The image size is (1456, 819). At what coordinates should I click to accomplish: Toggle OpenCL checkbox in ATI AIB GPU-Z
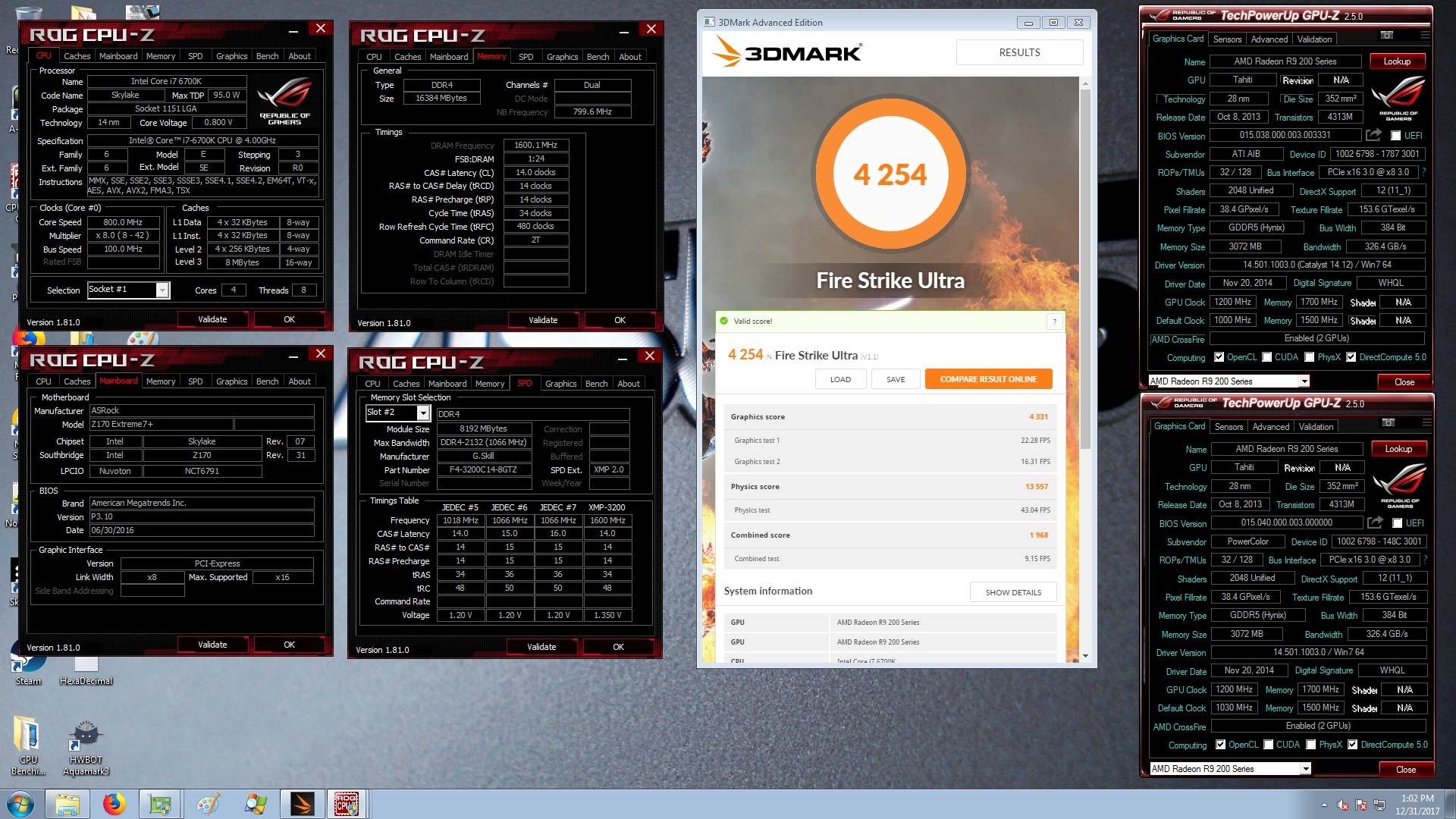click(x=1219, y=357)
